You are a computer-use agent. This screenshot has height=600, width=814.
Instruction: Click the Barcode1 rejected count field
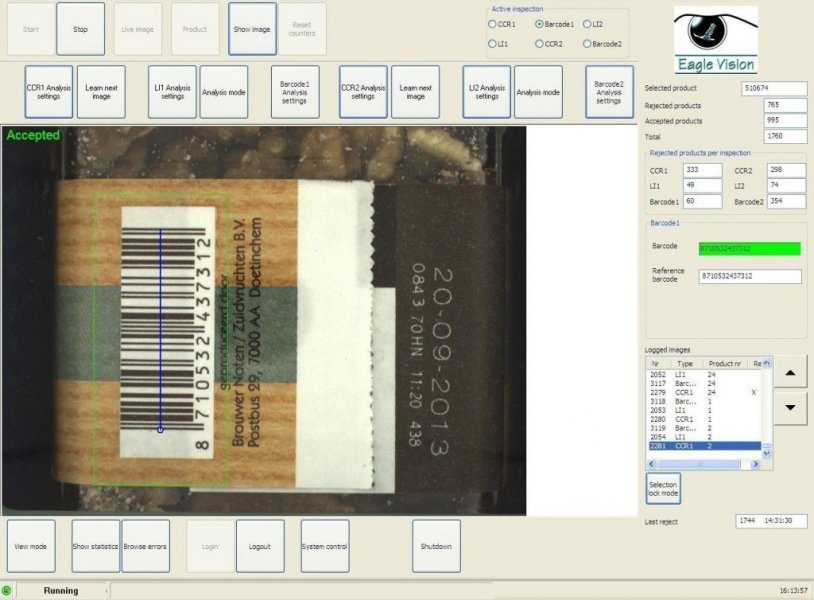point(702,201)
